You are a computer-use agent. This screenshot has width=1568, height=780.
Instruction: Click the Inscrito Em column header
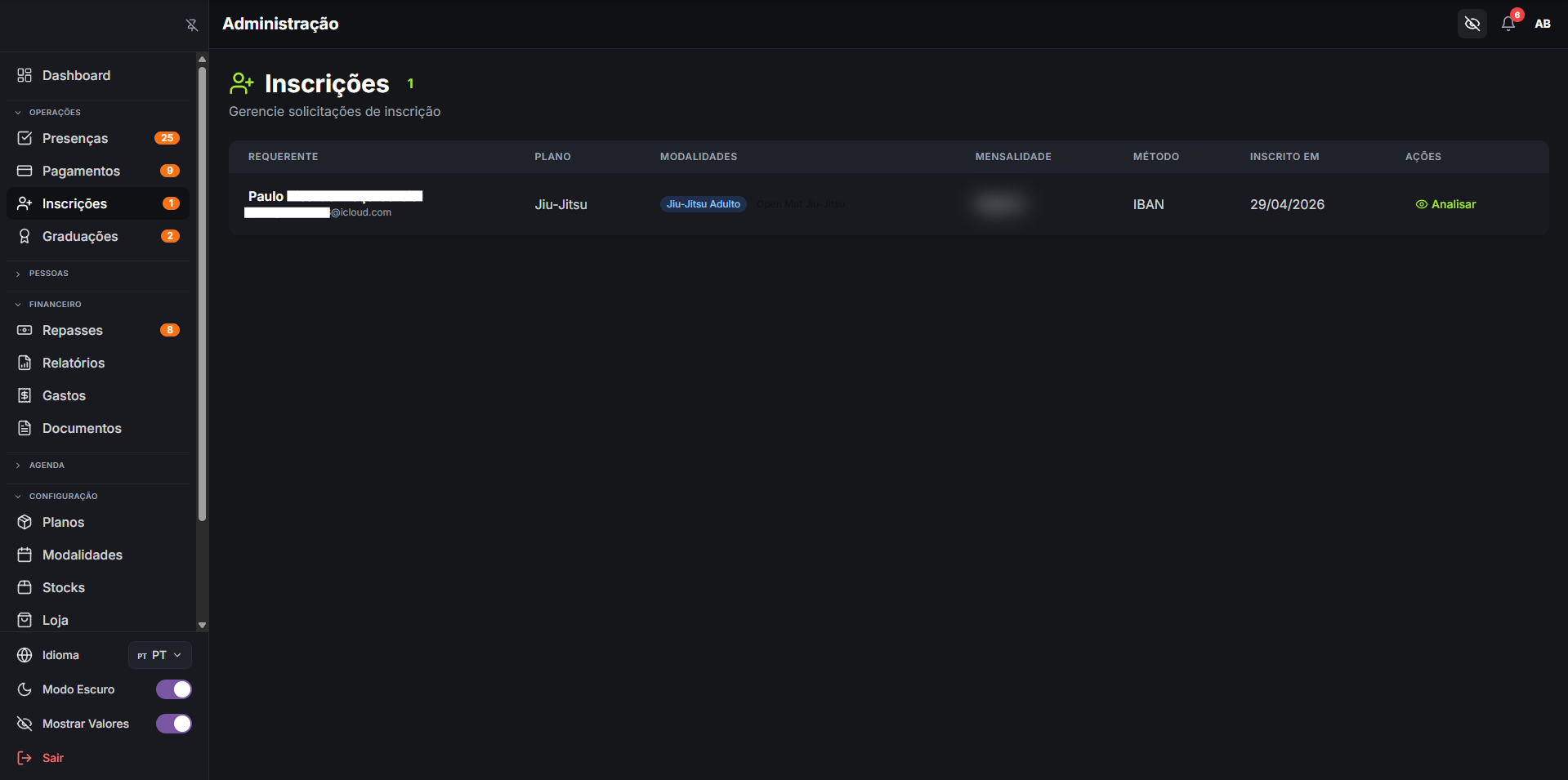pyautogui.click(x=1284, y=157)
